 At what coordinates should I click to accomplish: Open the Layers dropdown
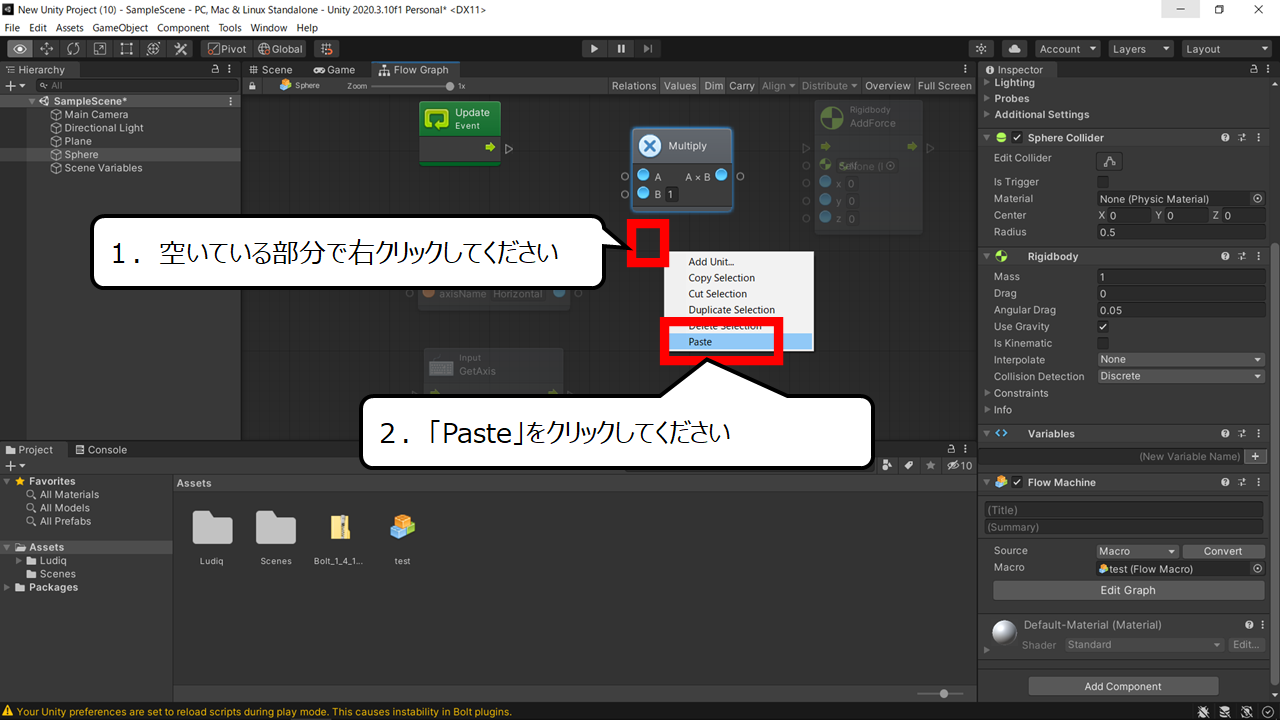(1140, 49)
